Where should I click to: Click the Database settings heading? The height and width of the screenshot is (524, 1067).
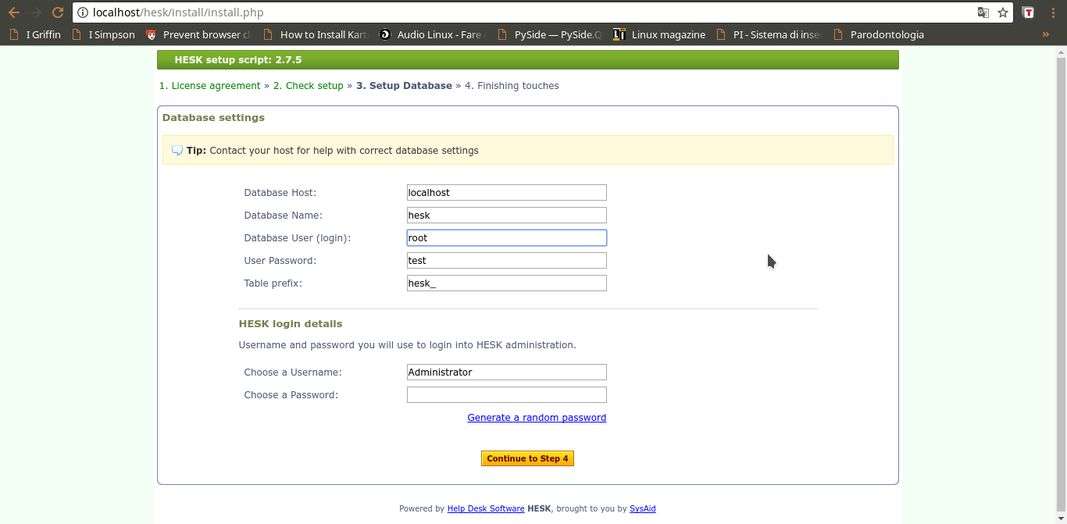click(x=213, y=118)
